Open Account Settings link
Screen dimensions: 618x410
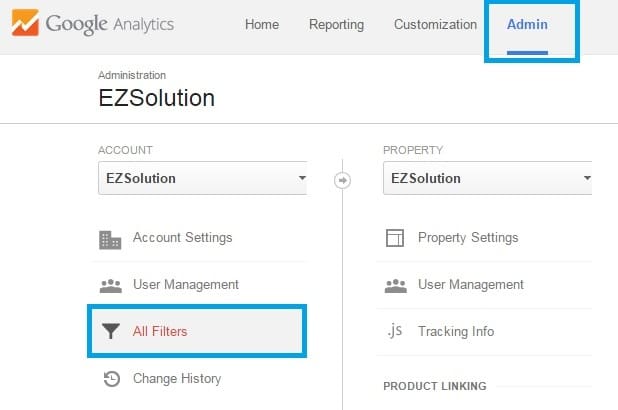pyautogui.click(x=182, y=238)
